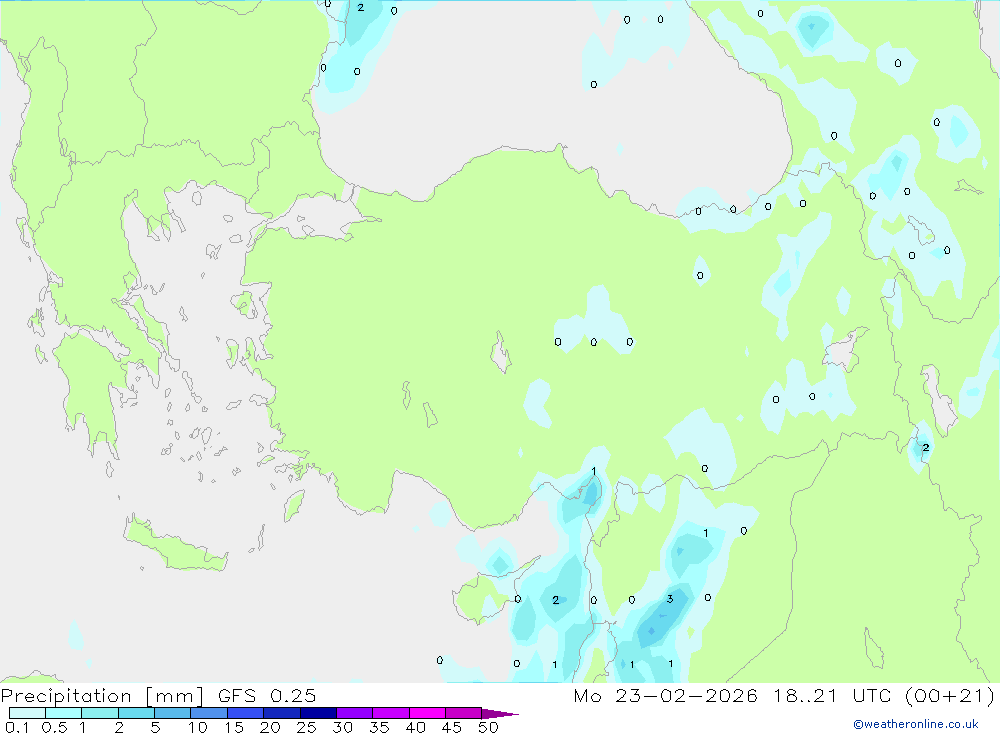The width and height of the screenshot is (1000, 733).
Task: Pick the 2–5 mm legend color swatch
Action: pyautogui.click(x=136, y=713)
